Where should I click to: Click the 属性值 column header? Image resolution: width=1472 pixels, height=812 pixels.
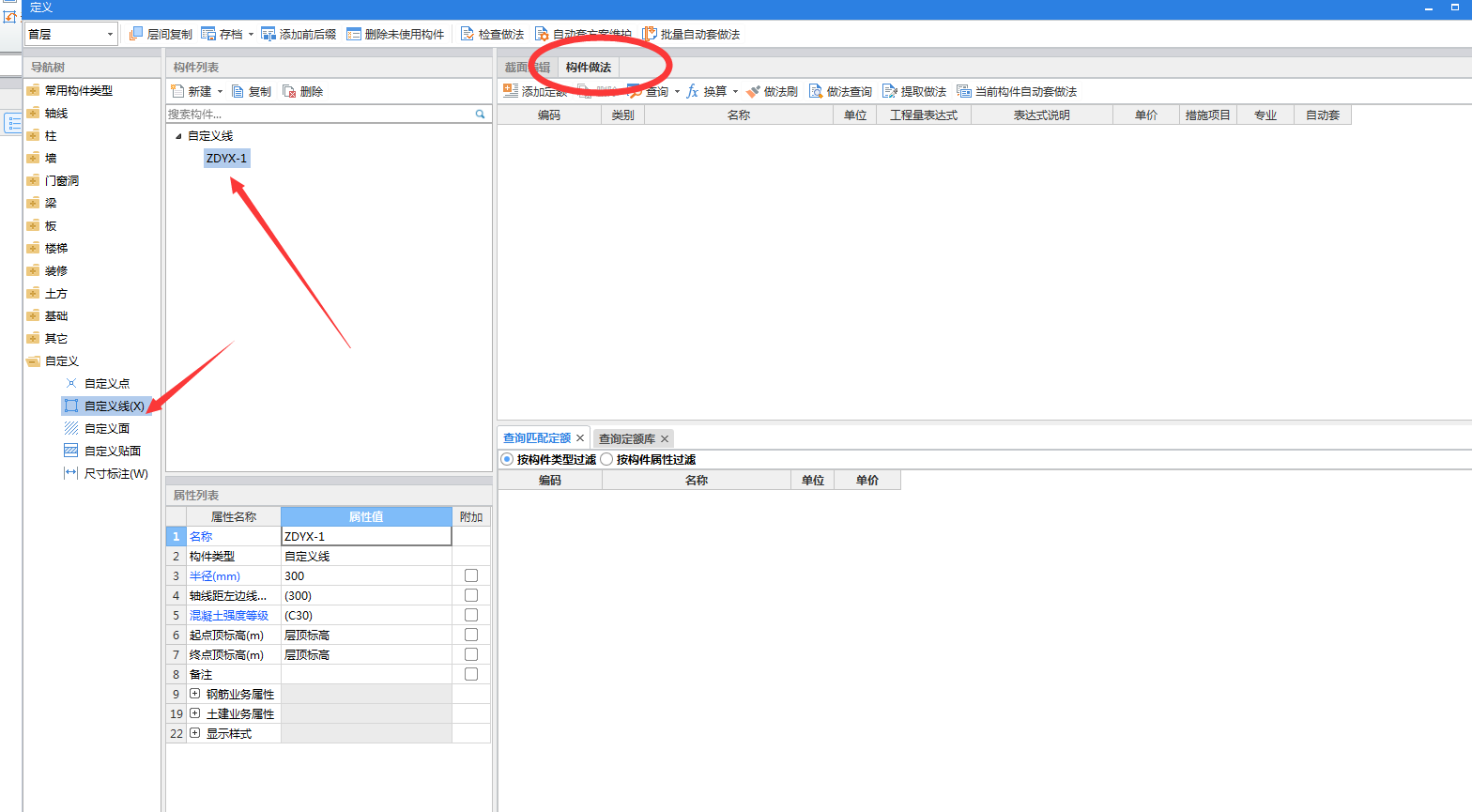pyautogui.click(x=366, y=516)
